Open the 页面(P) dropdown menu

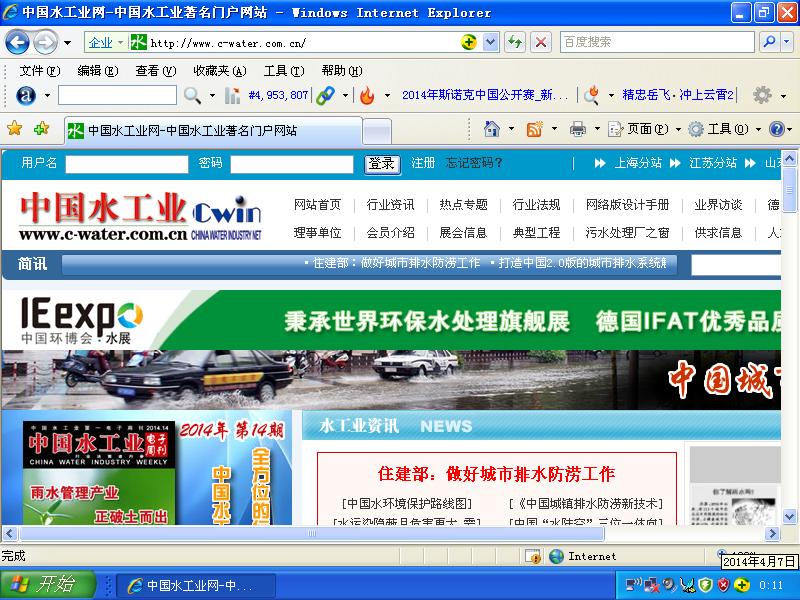pos(645,129)
